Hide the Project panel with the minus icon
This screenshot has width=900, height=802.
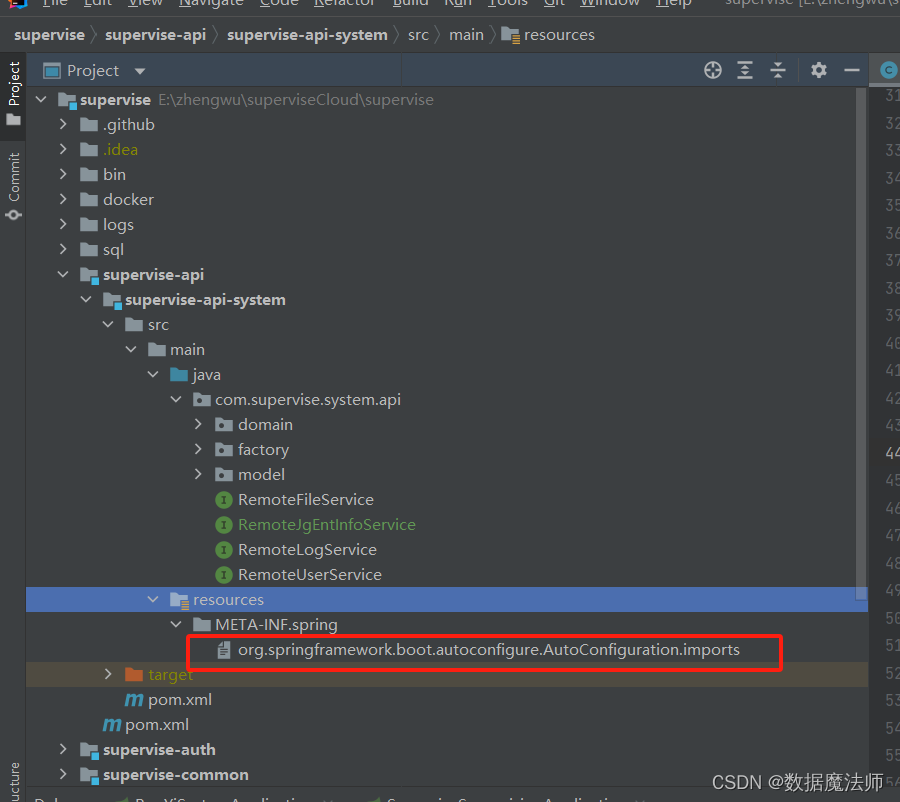[852, 71]
